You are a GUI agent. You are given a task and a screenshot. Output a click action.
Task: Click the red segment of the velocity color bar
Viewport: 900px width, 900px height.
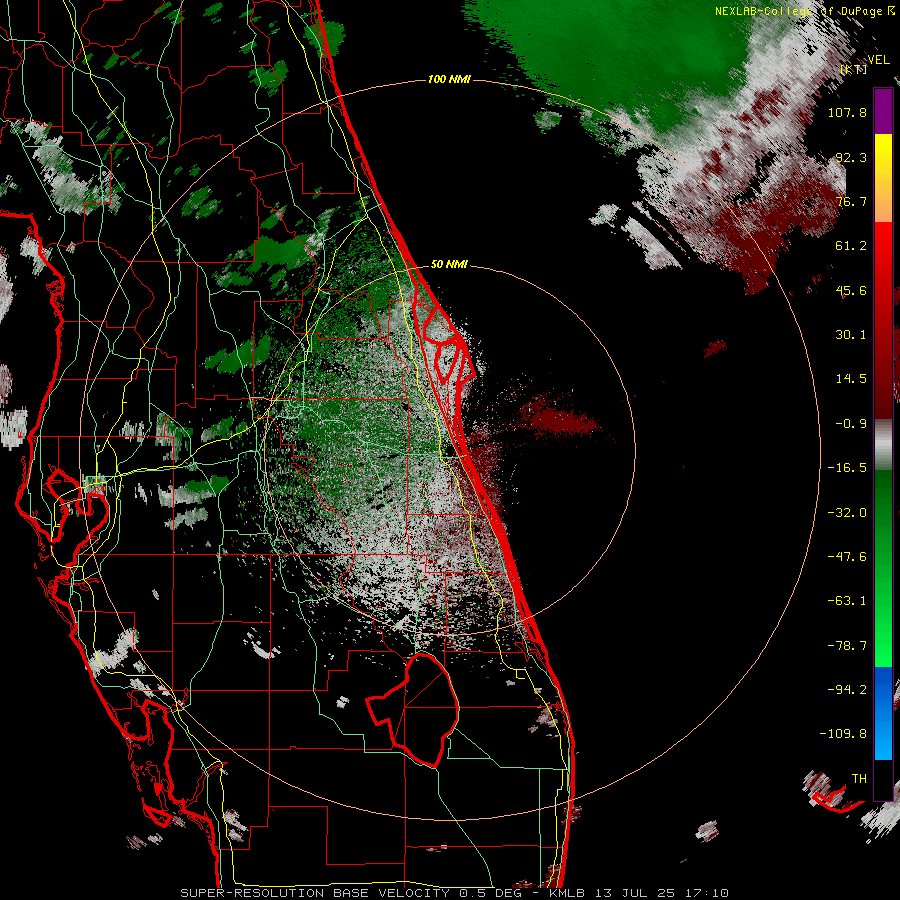883,320
